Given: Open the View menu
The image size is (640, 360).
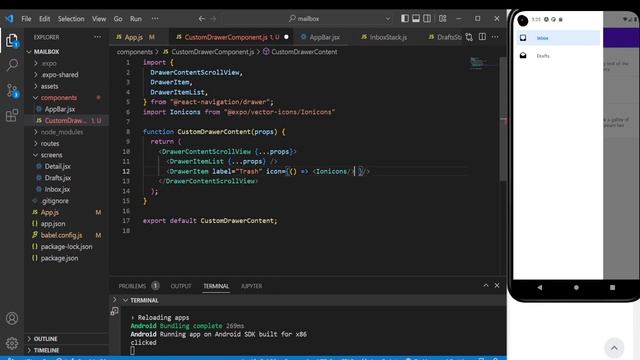Looking at the screenshot, I should click(99, 19).
